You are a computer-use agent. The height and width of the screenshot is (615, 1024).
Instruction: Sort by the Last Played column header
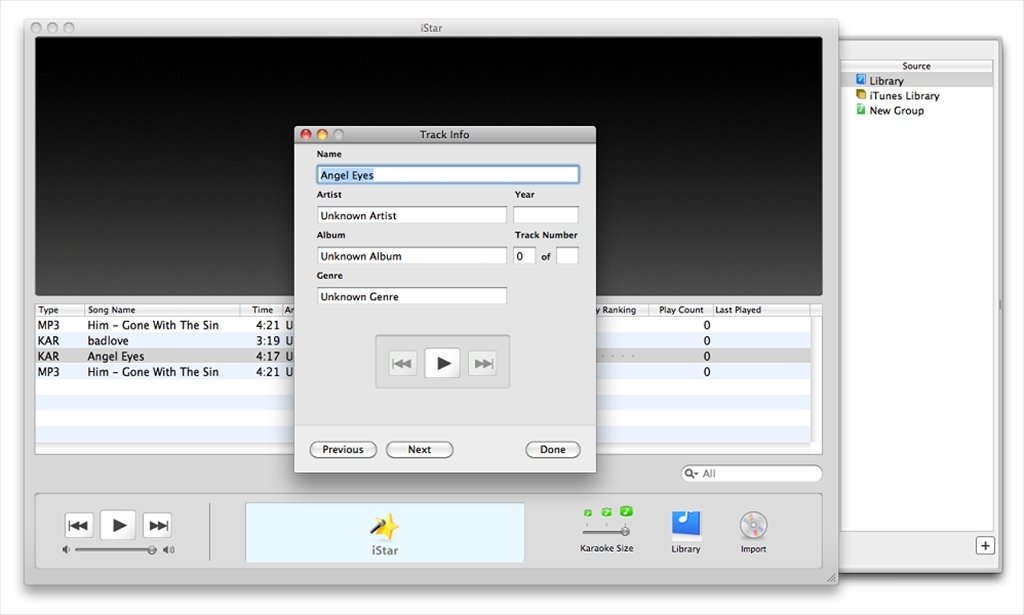tap(761, 309)
